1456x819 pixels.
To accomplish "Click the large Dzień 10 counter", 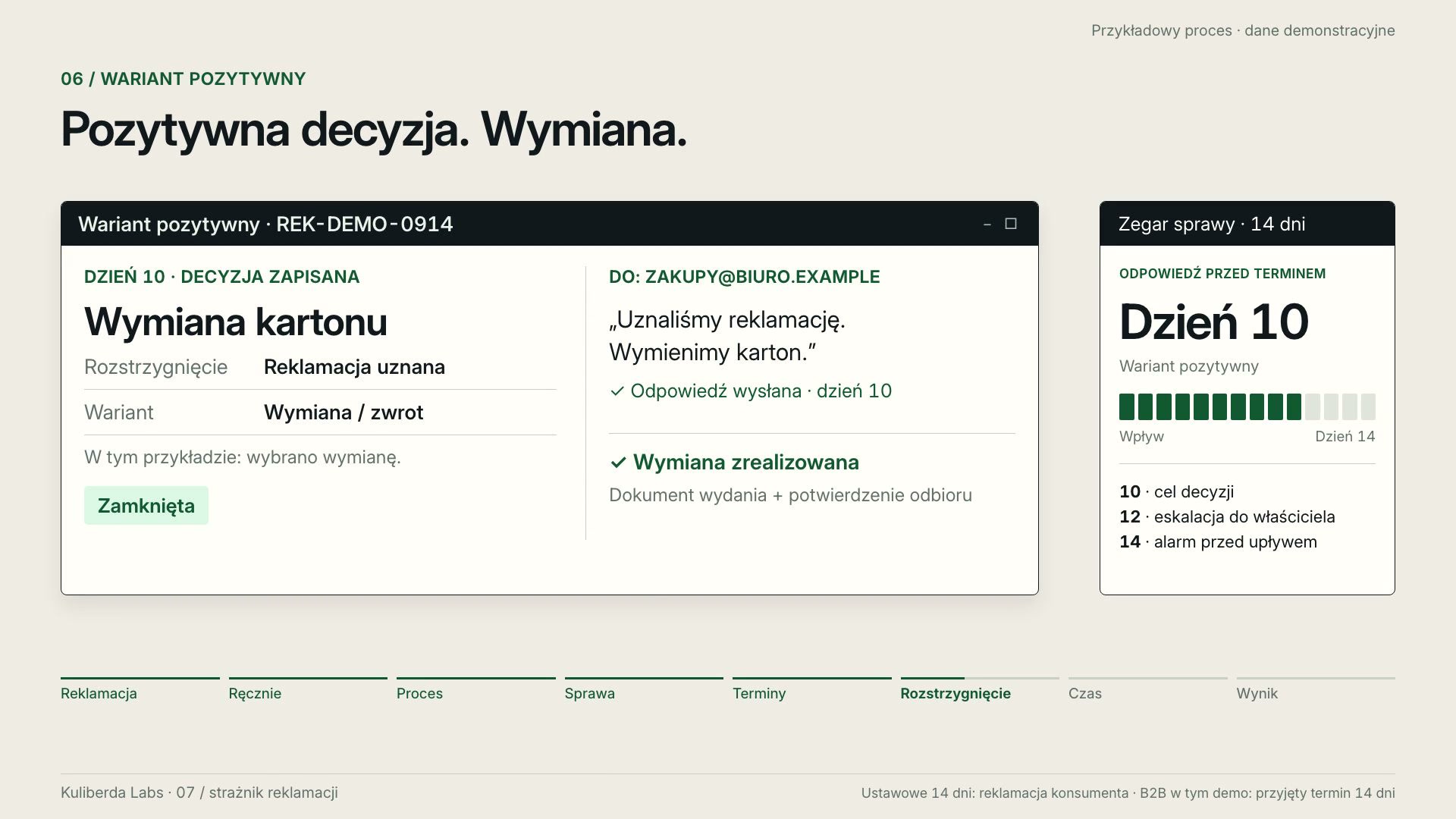I will coord(1214,322).
